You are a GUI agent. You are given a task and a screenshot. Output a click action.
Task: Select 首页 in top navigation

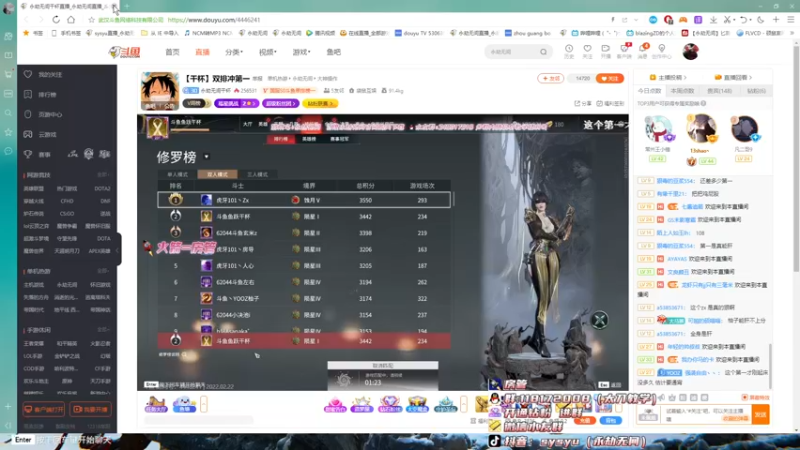pos(172,52)
